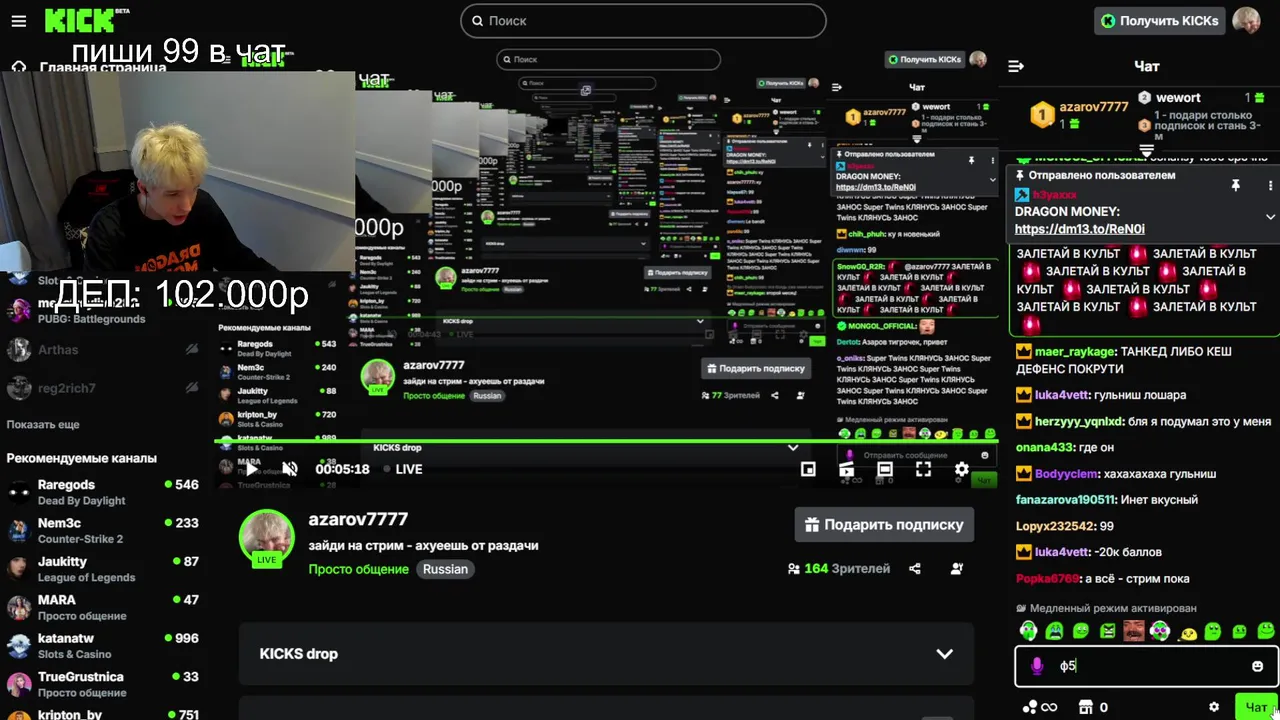Follow azarov7777 with the person icon
Viewport: 1280px width, 720px height.
pyautogui.click(x=957, y=569)
